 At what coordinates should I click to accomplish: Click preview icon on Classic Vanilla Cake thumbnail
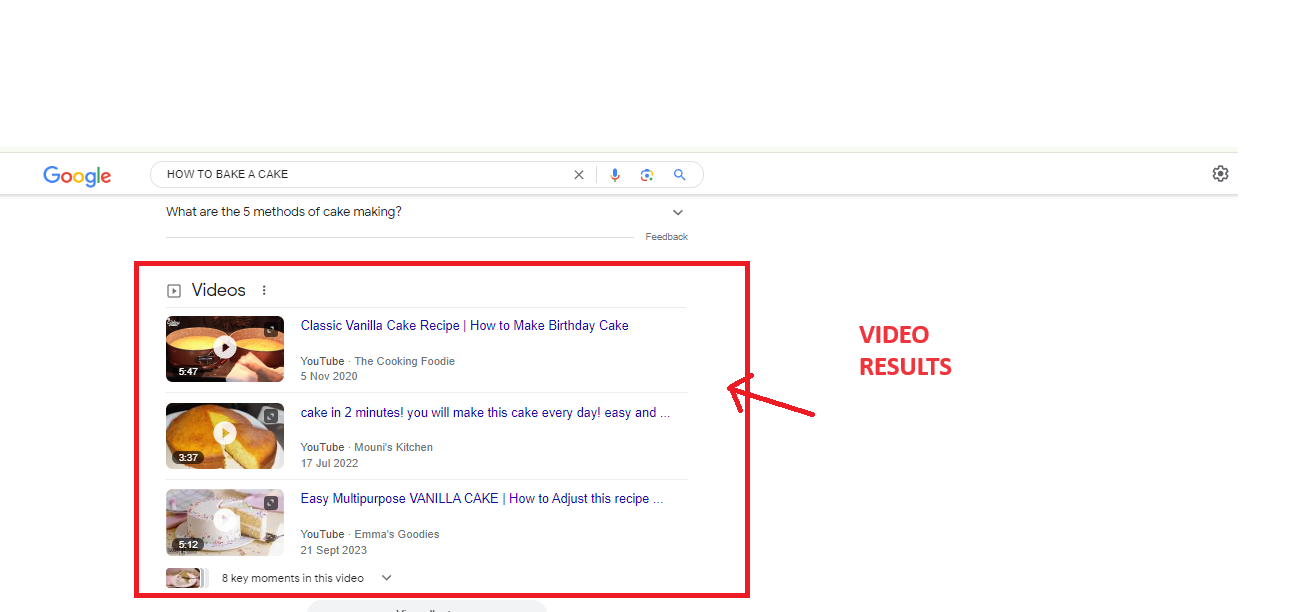click(270, 330)
